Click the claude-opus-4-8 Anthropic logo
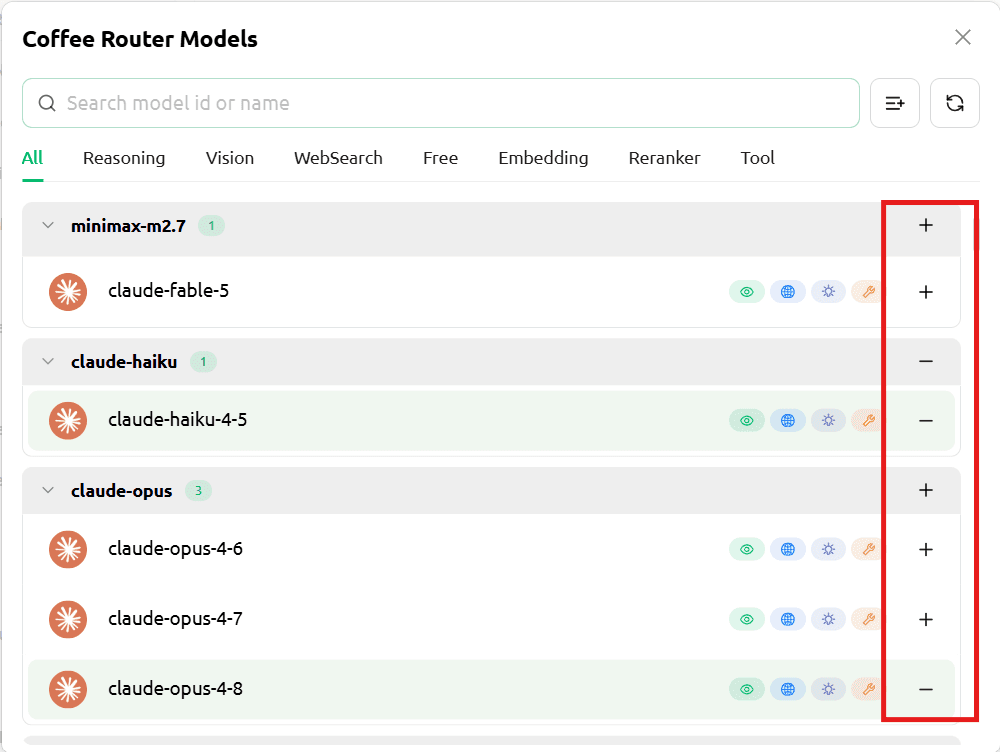This screenshot has width=1000, height=752. 68,689
